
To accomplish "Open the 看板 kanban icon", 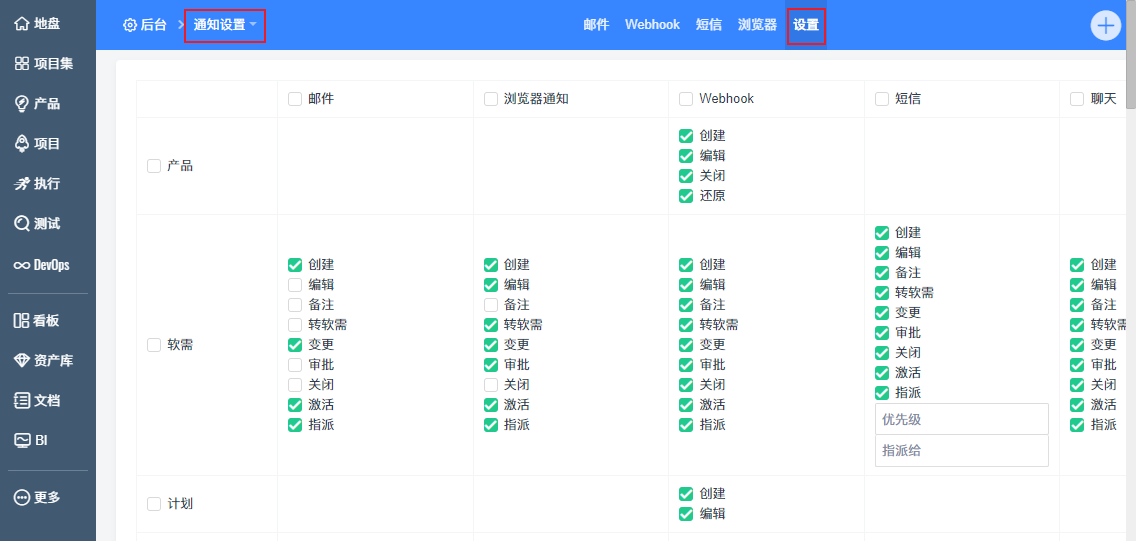I will [x=21, y=321].
